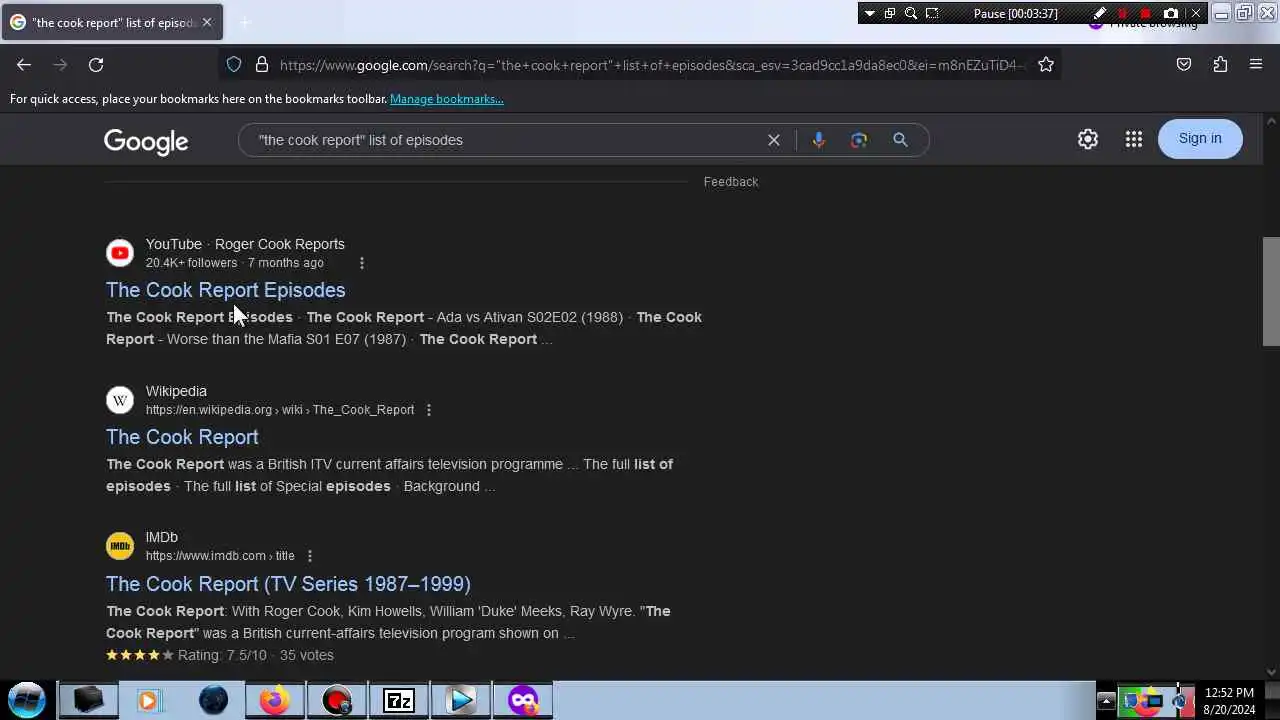
Task: Search by image with Google Lens
Action: (x=859, y=140)
